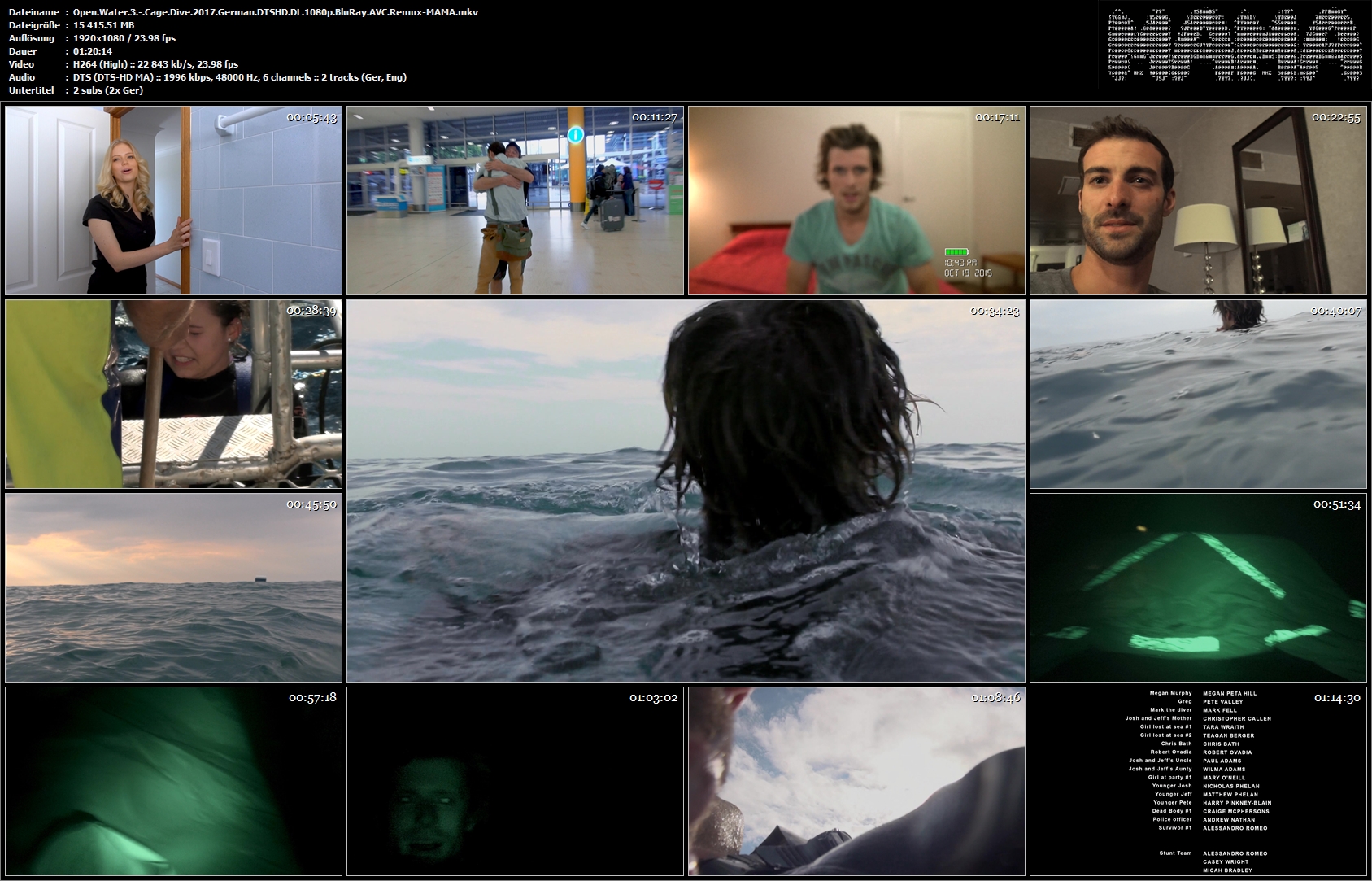Select the DTS-HD MA audio details line
This screenshot has width=1372, height=881.
click(x=240, y=77)
